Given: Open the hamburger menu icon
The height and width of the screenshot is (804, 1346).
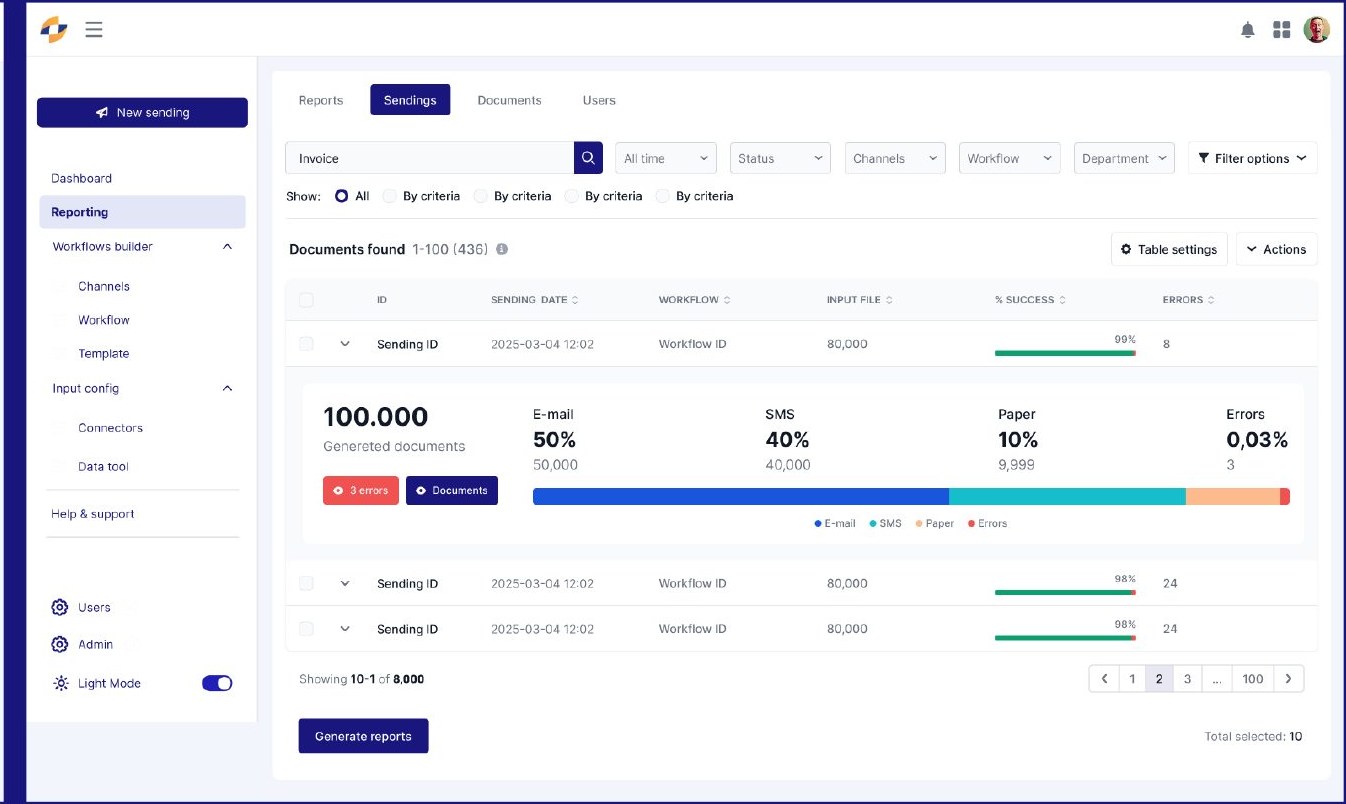Looking at the screenshot, I should (x=94, y=30).
